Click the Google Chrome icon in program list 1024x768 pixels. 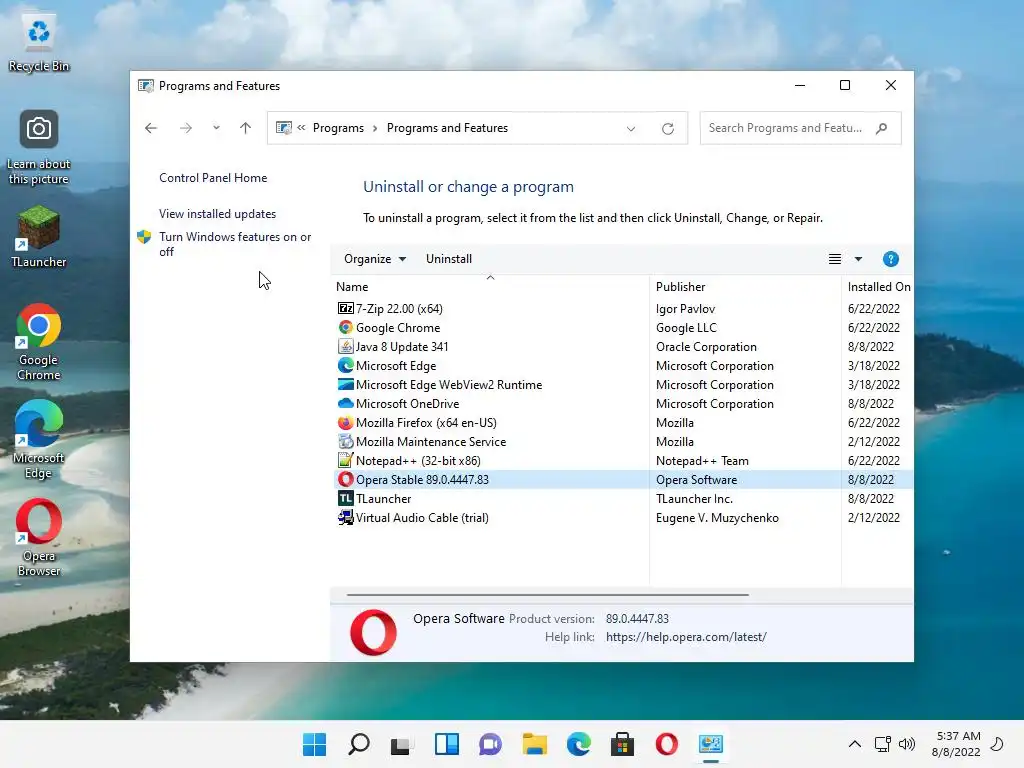point(345,327)
